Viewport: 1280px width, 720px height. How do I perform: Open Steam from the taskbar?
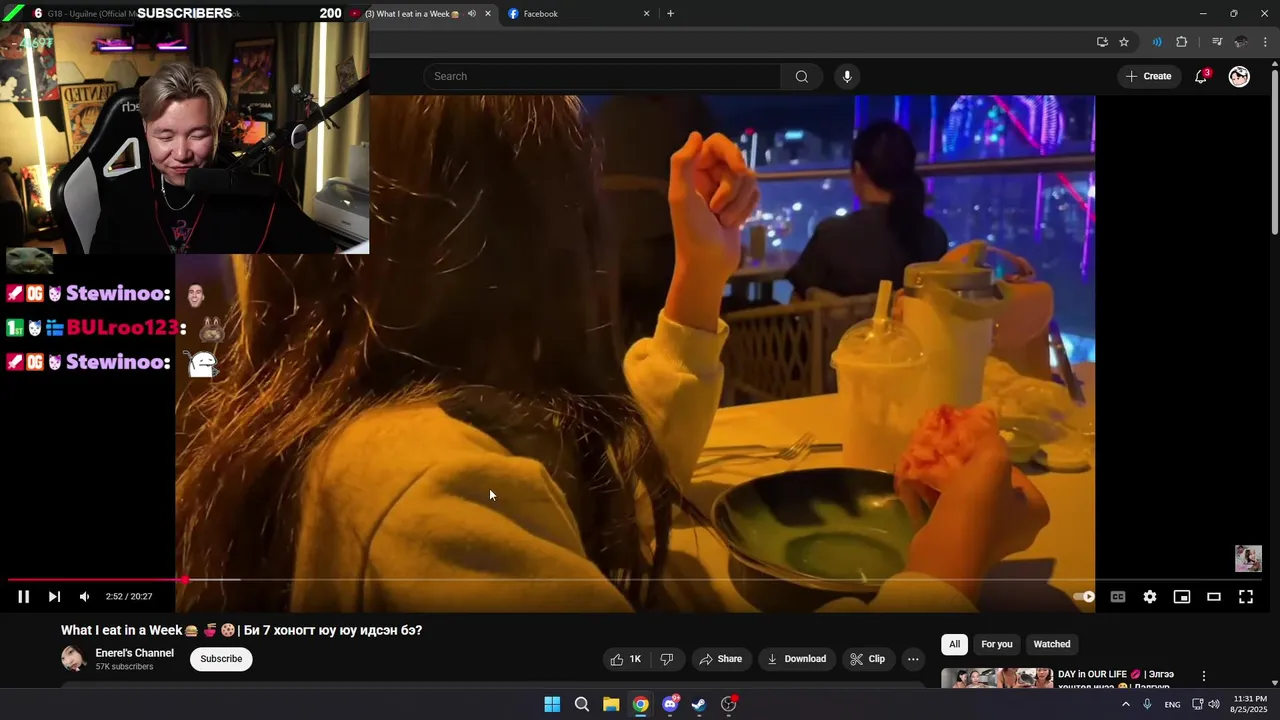pyautogui.click(x=699, y=704)
